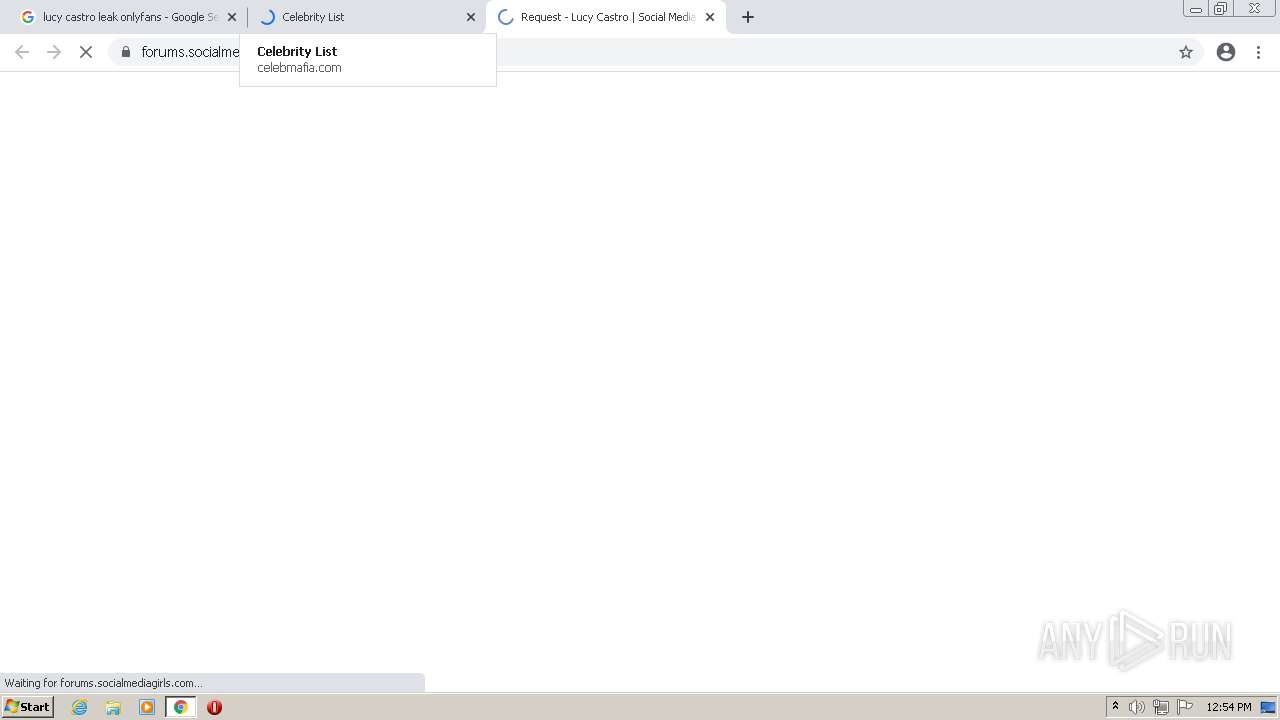Go back to the previous page
The image size is (1280, 720).
[22, 52]
